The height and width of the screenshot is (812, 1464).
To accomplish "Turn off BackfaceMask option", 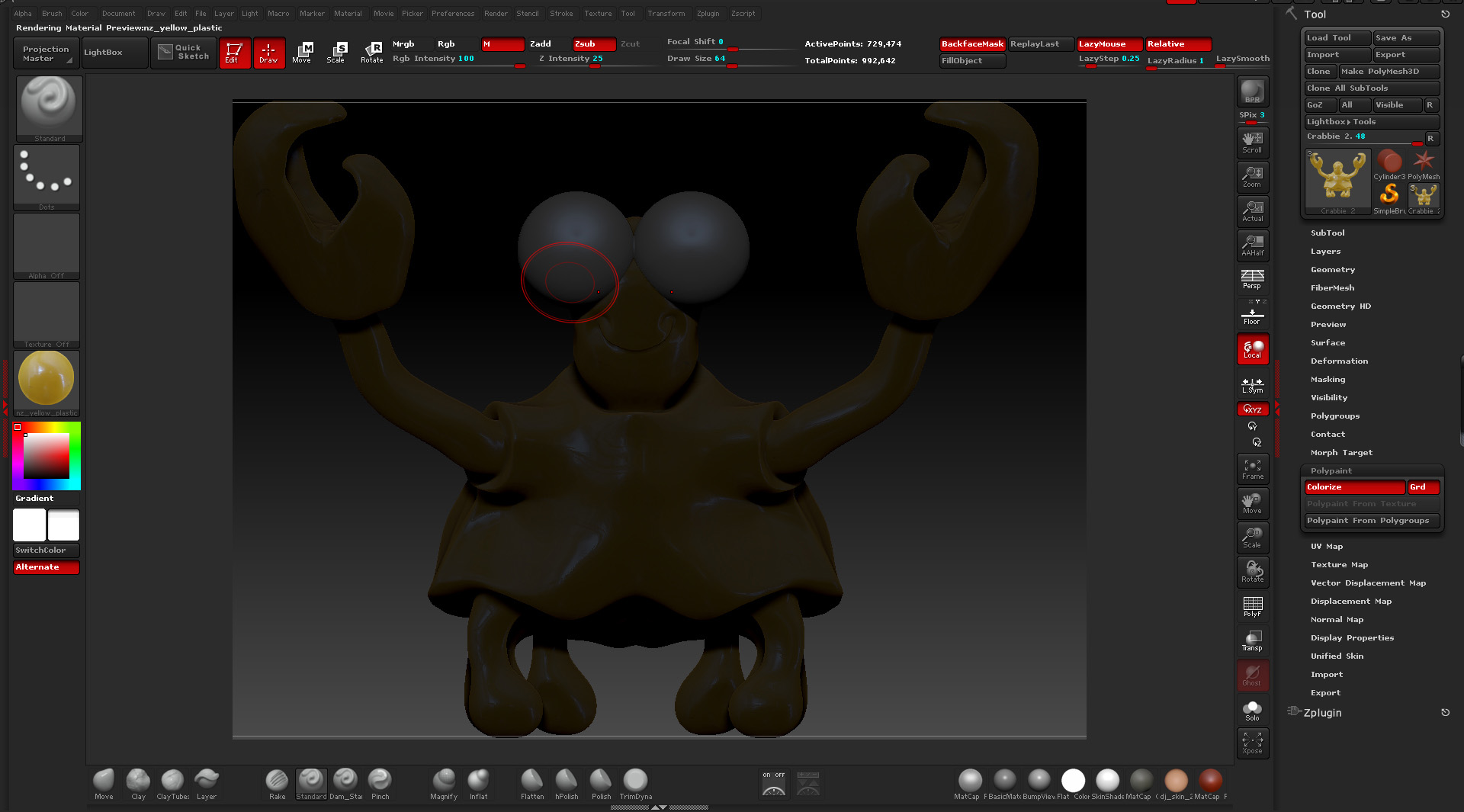I will tap(972, 44).
